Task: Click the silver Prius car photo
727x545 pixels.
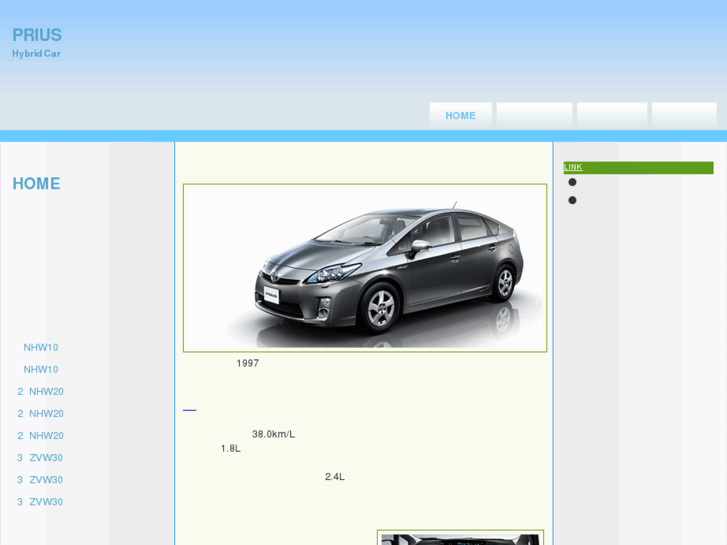Action: click(x=365, y=268)
